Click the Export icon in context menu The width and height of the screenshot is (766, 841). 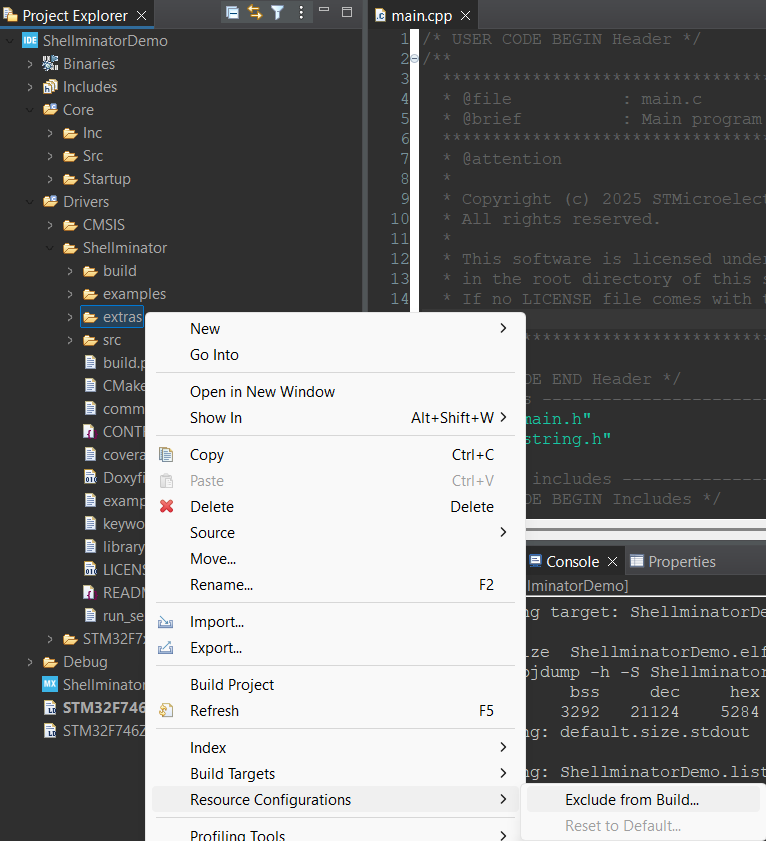pos(166,648)
